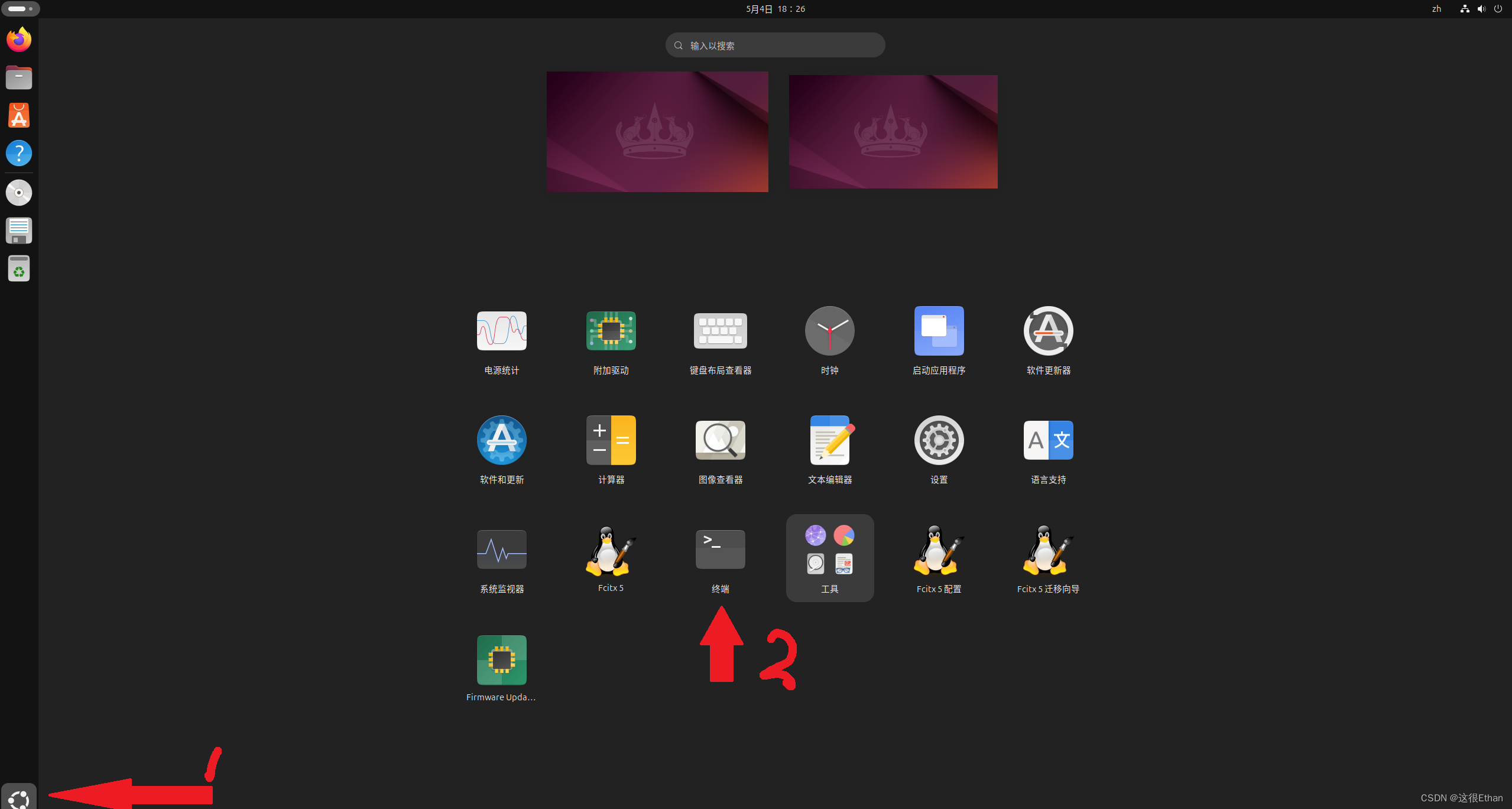Screen dimensions: 1512x809
Task: Open 图像查看器 image viewer
Action: (x=720, y=441)
